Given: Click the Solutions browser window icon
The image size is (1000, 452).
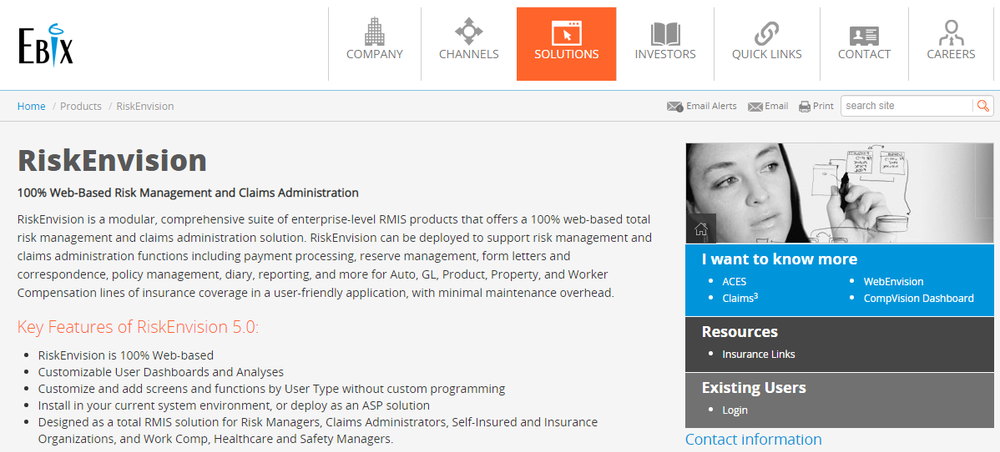Looking at the screenshot, I should click(566, 33).
